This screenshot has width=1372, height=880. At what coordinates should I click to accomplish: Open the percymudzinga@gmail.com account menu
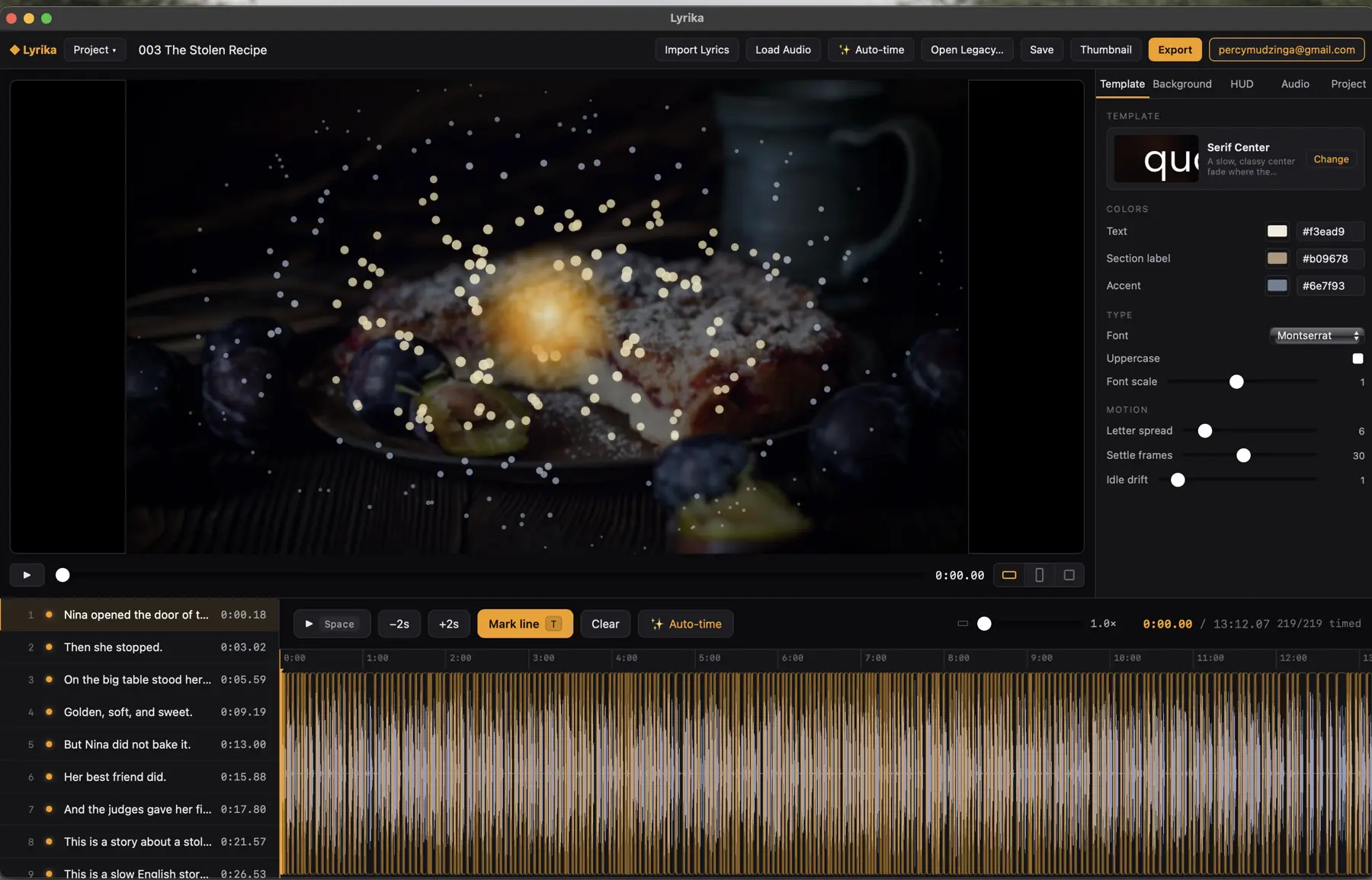pyautogui.click(x=1286, y=50)
